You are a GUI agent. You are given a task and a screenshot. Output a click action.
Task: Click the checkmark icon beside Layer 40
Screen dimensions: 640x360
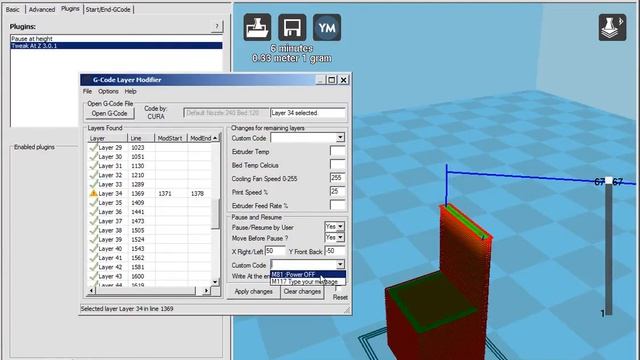coord(93,248)
